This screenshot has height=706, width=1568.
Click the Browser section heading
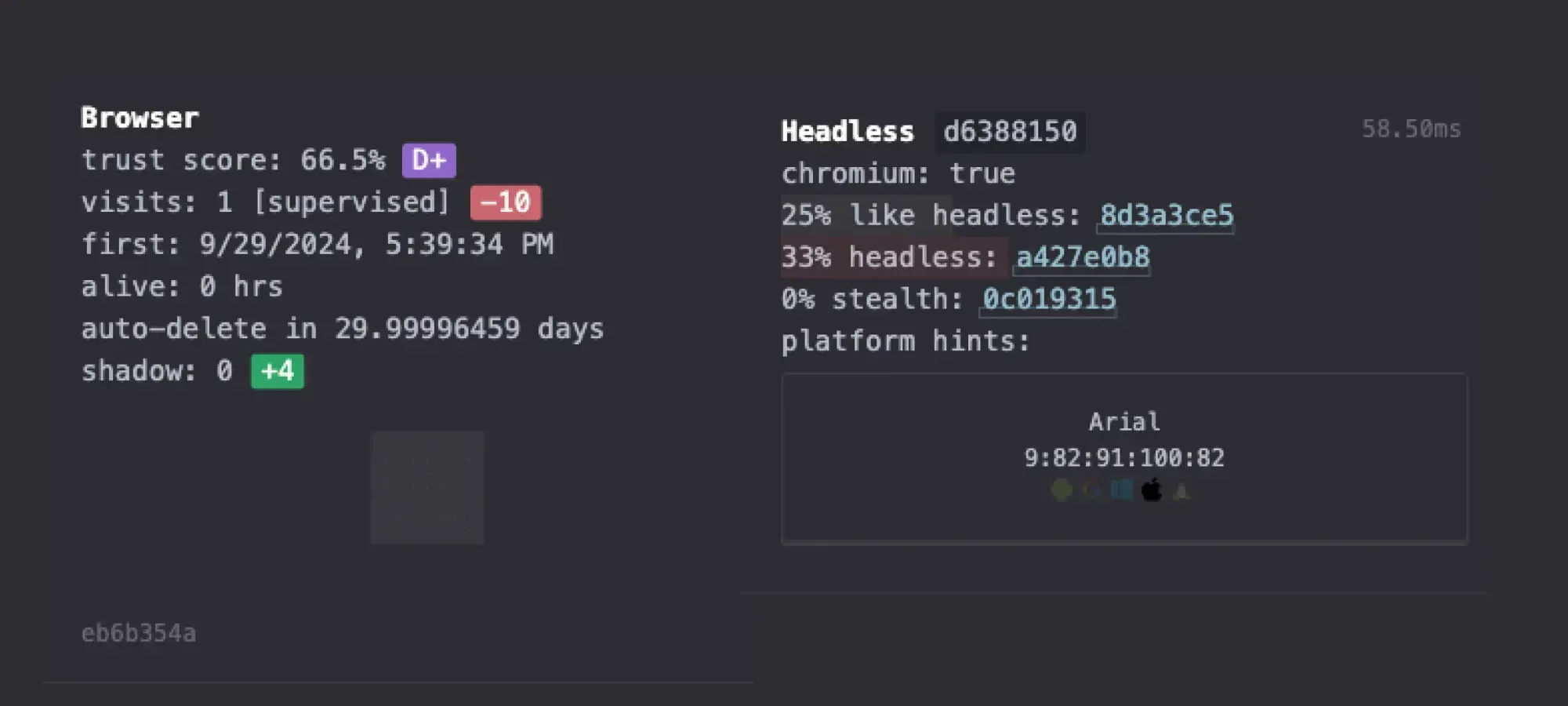tap(140, 118)
